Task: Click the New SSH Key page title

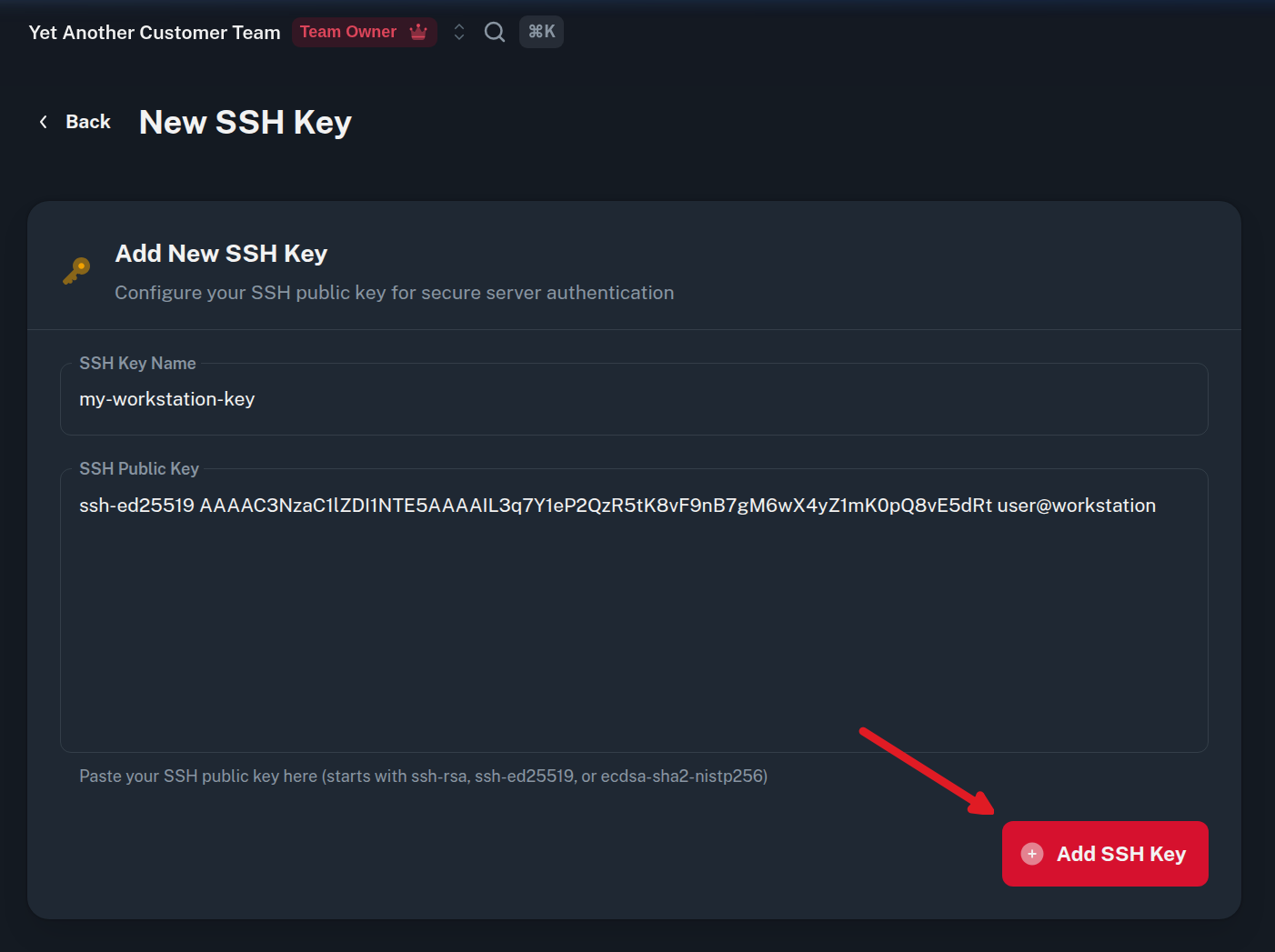Action: coord(246,122)
